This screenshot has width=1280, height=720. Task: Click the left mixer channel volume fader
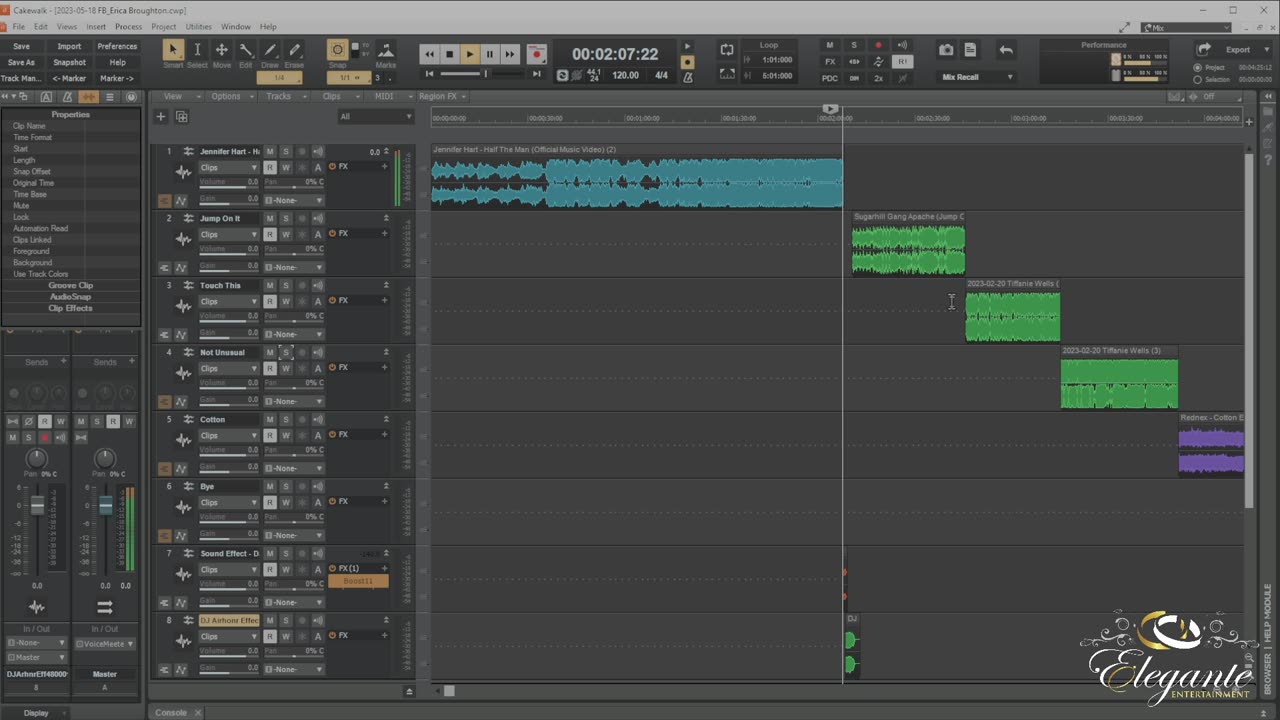(x=37, y=505)
